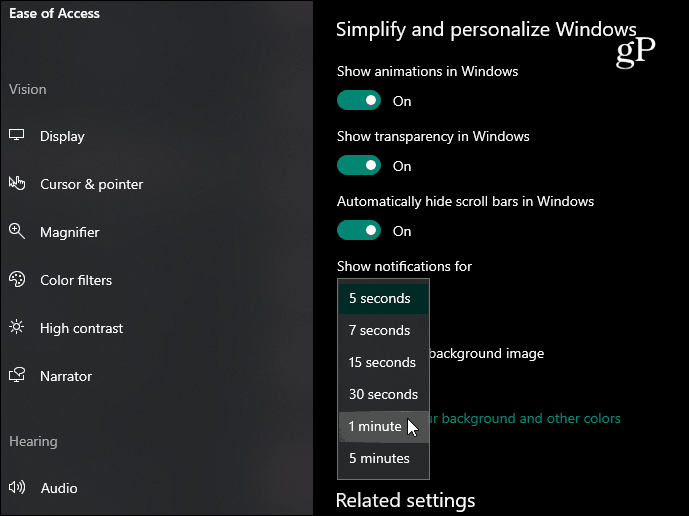Screen dimensions: 689x516
Task: Click the High contrast sun icon
Action: (x=17, y=327)
